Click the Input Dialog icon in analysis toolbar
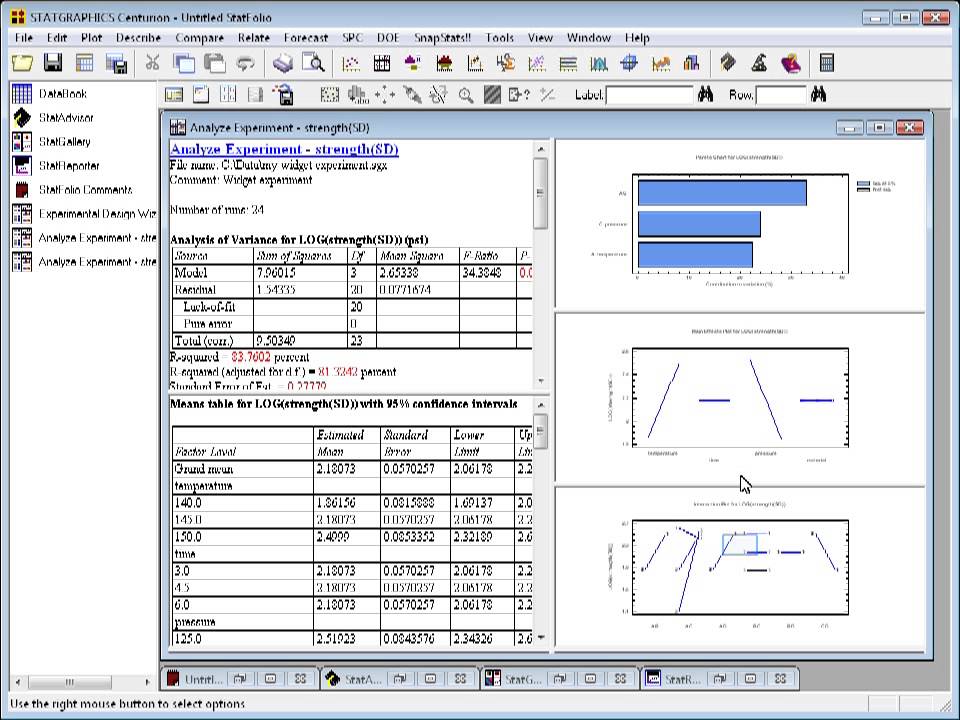Image resolution: width=960 pixels, height=720 pixels. (174, 95)
